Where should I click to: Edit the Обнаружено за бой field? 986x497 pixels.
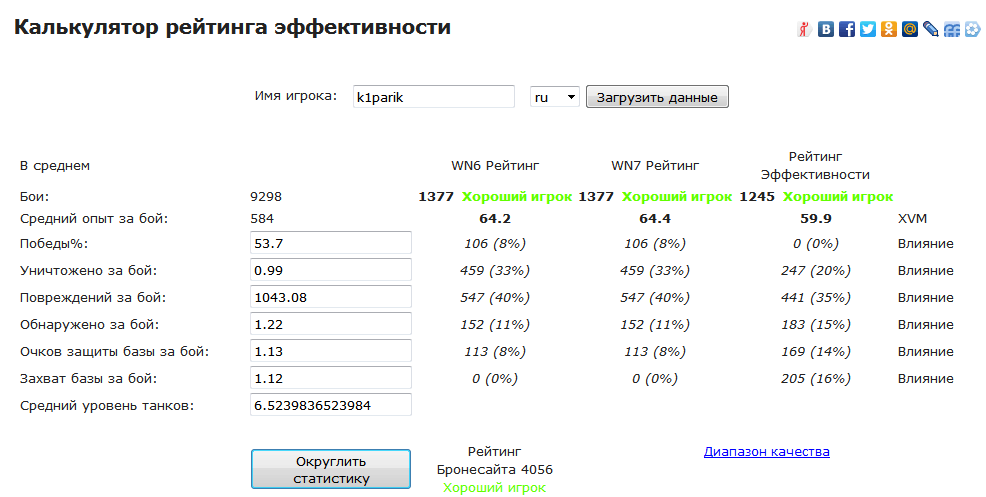[331, 324]
